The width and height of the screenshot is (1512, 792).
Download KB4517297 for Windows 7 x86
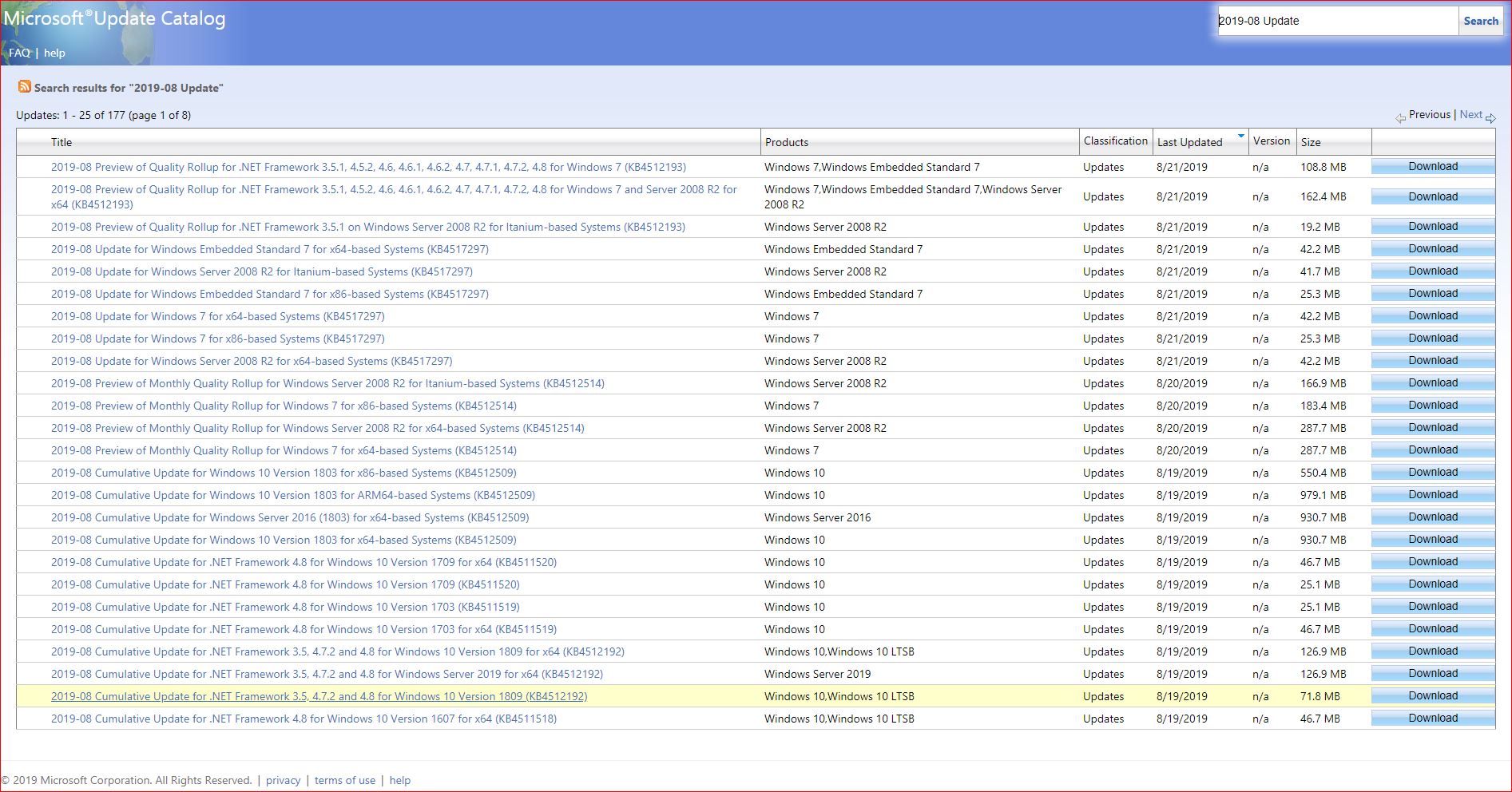coord(1433,338)
